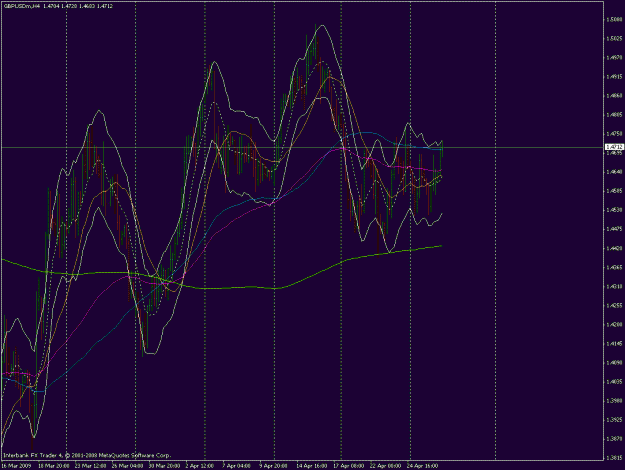Screen dimensions: 625x470
Task: Click the 18 Mar 20:00 time label
Action: coord(54,466)
